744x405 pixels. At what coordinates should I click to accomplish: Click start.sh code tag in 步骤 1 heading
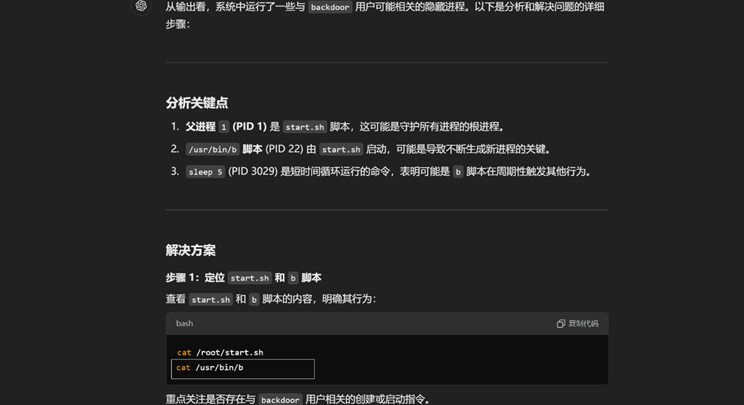(x=249, y=278)
